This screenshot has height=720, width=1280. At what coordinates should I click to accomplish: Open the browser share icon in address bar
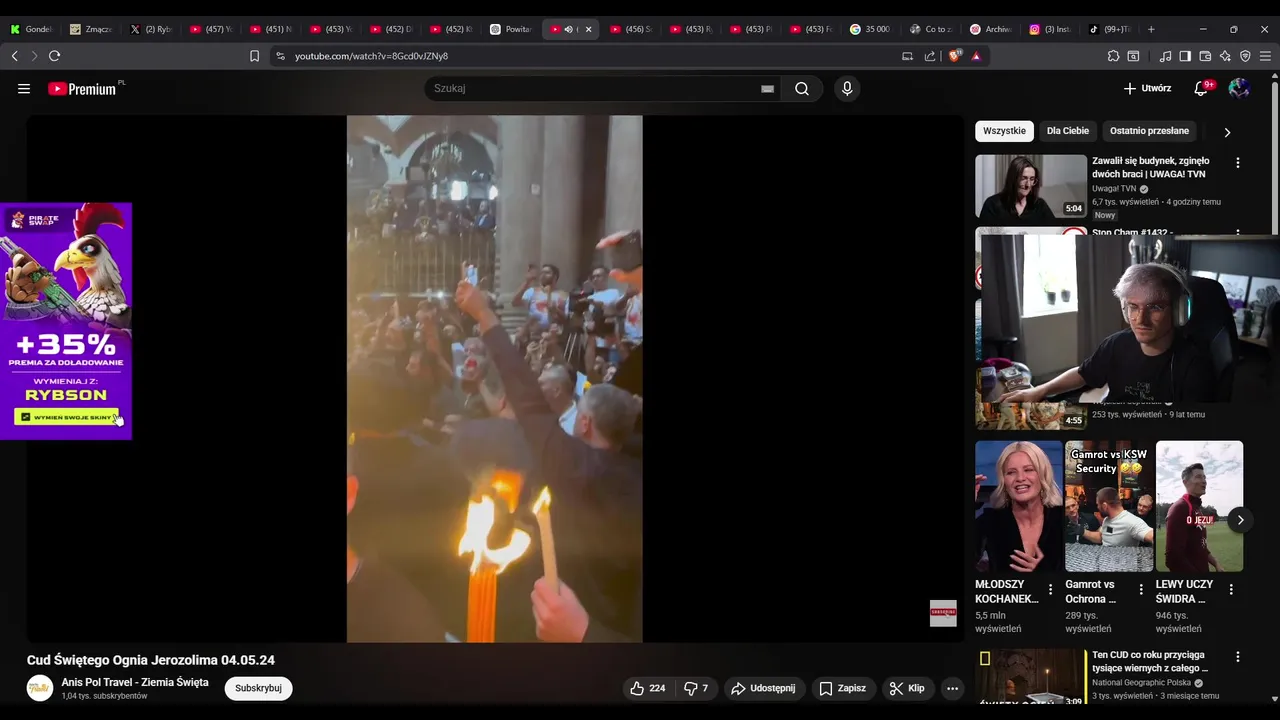pyautogui.click(x=930, y=56)
